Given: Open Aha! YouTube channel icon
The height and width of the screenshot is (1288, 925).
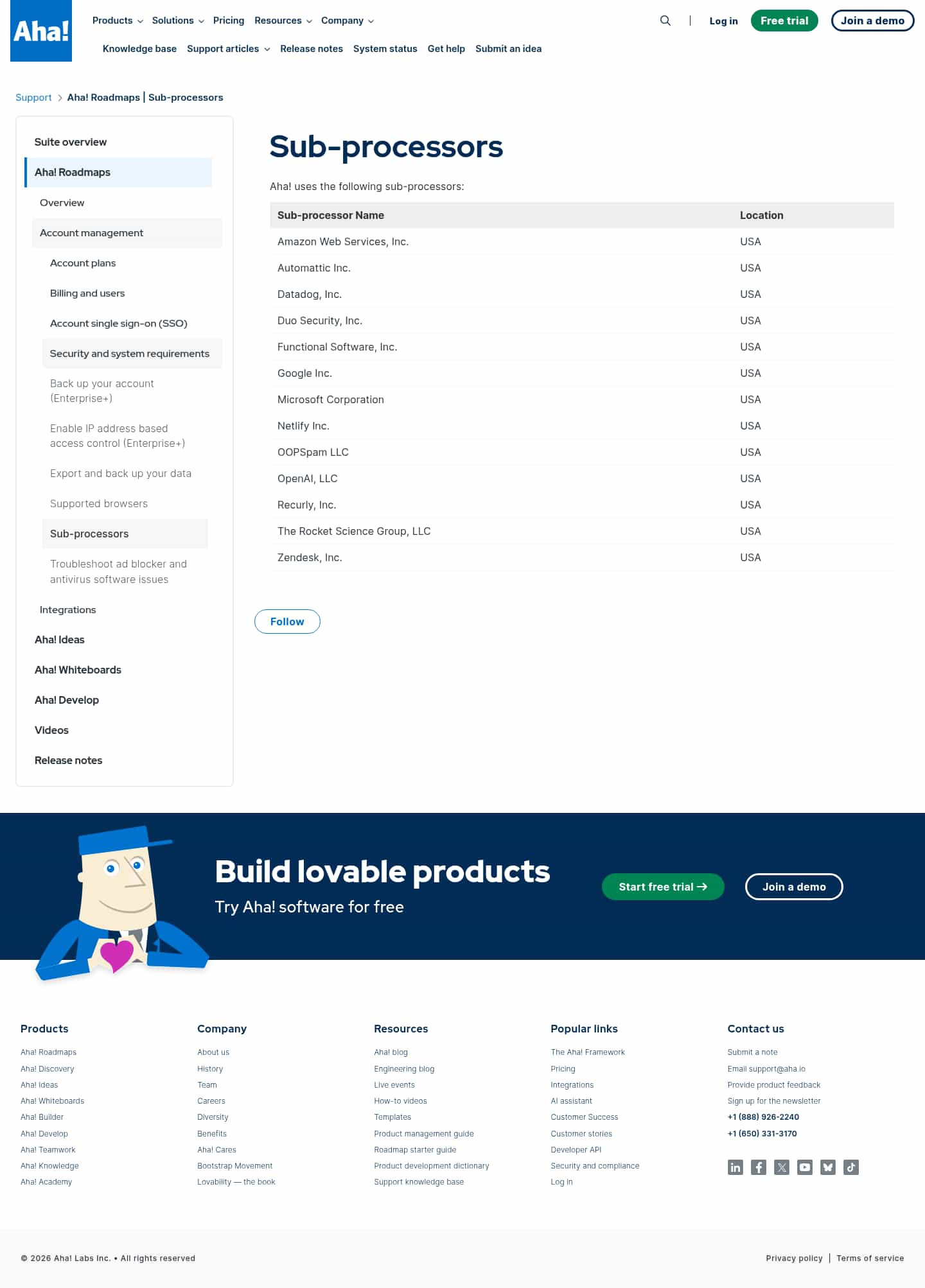Looking at the screenshot, I should [805, 1167].
